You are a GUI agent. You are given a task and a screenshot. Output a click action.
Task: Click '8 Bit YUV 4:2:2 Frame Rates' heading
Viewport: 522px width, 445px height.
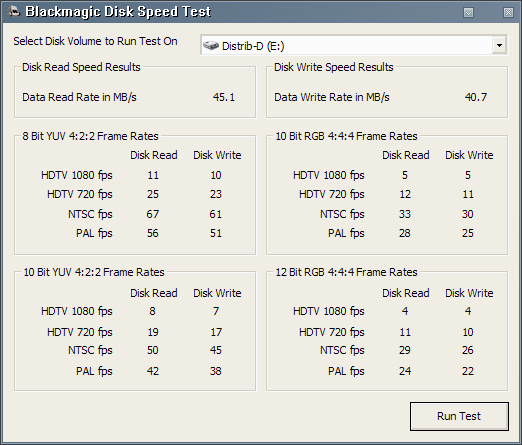[x=90, y=136]
